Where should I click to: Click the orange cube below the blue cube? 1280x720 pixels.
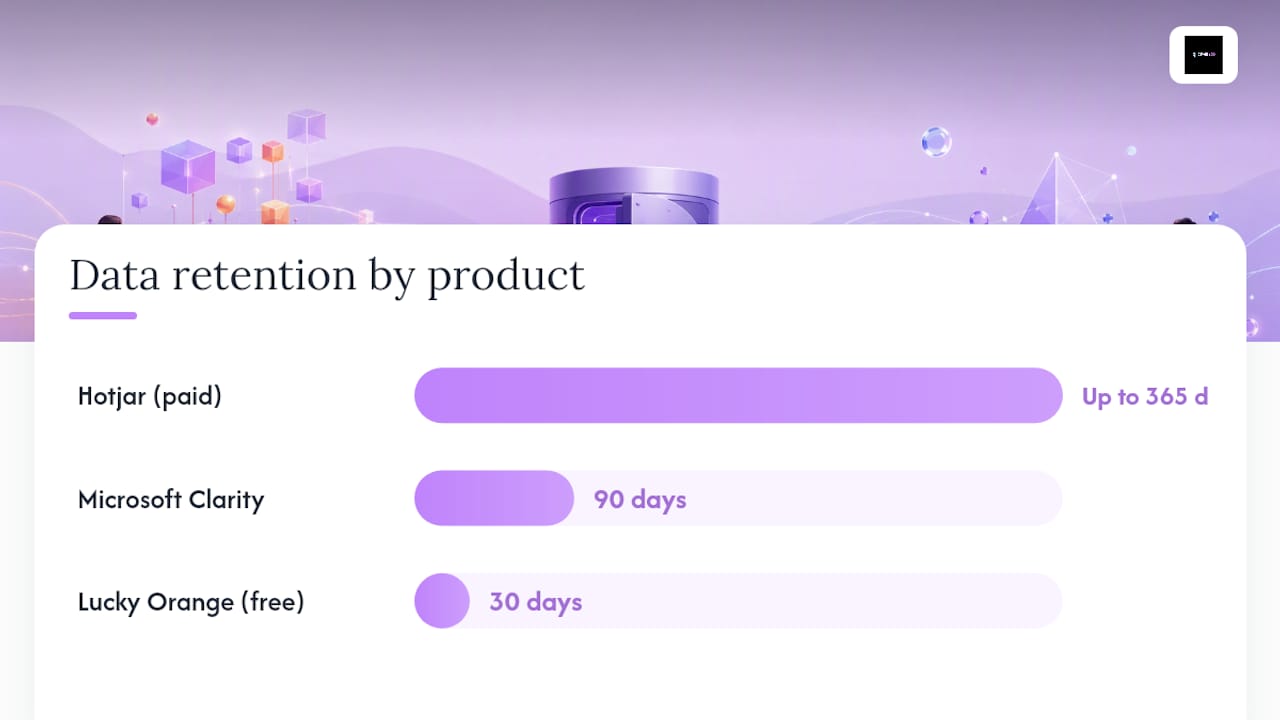[x=275, y=212]
